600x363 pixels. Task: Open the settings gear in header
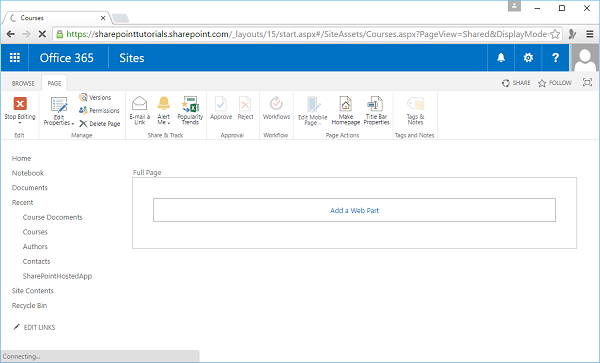pyautogui.click(x=528, y=58)
